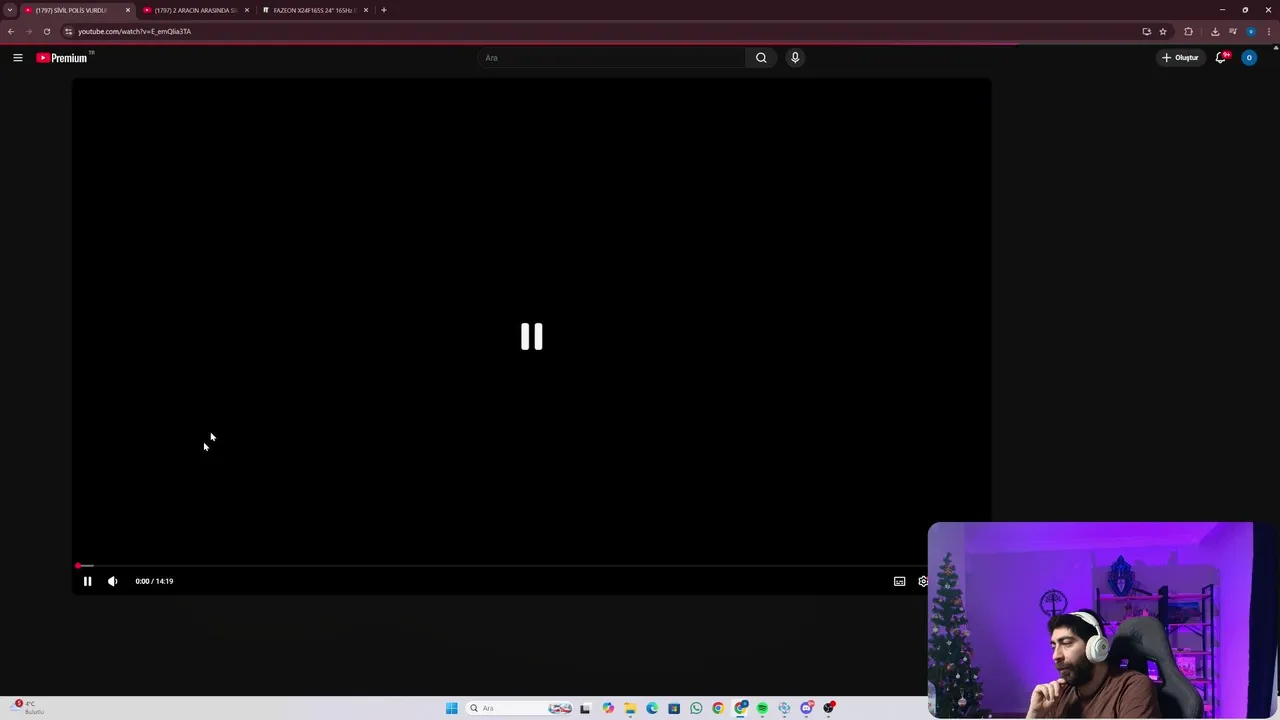This screenshot has width=1280, height=720.
Task: Pause the video with player pause button
Action: coord(87,581)
